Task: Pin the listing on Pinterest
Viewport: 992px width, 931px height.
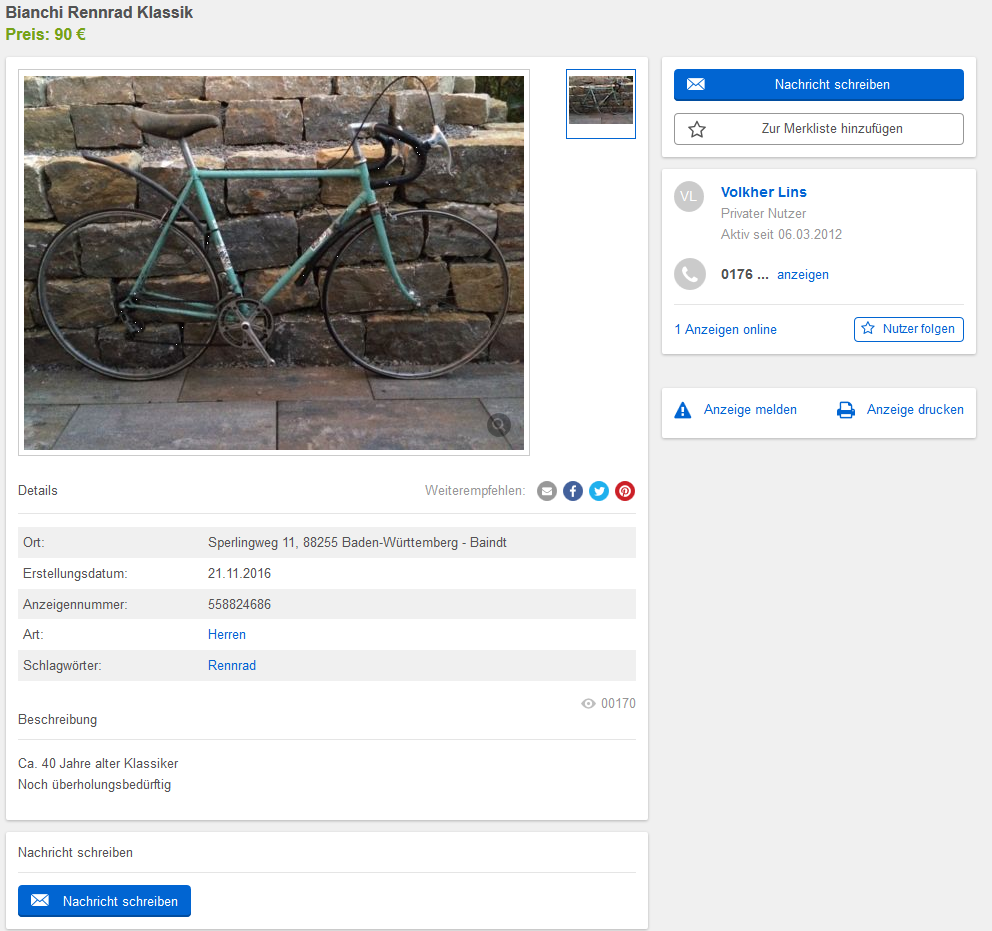Action: pos(625,491)
